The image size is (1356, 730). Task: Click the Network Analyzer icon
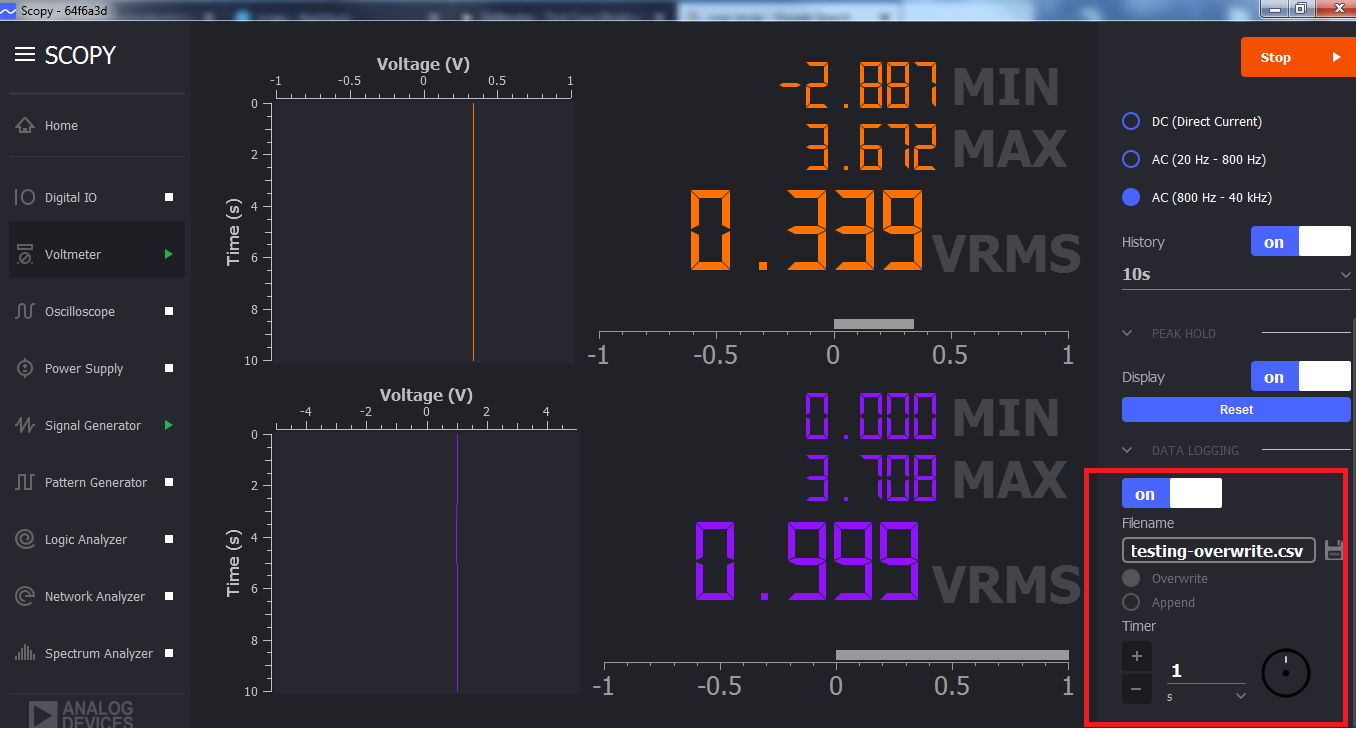25,597
